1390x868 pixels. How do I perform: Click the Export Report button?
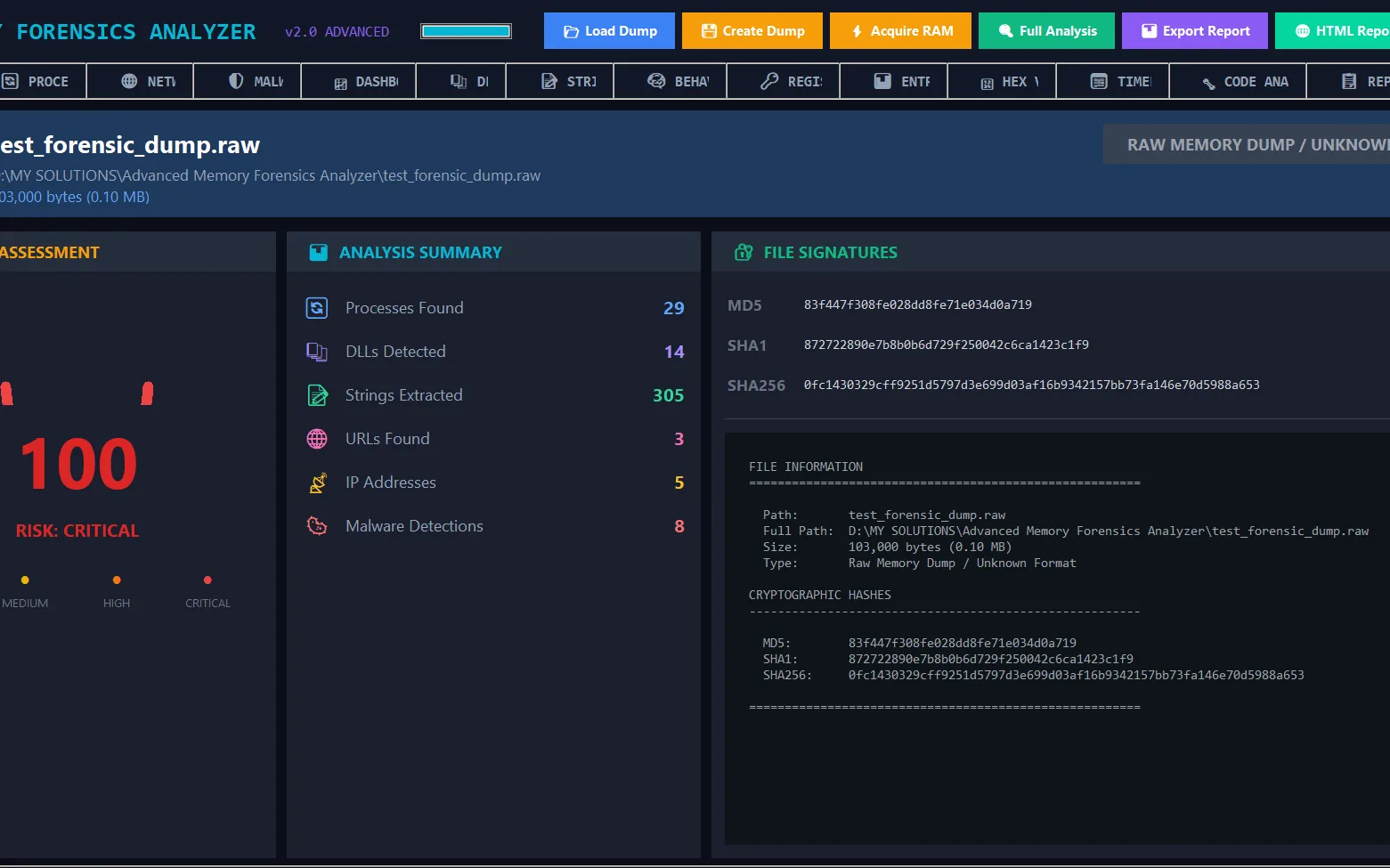[x=1195, y=30]
